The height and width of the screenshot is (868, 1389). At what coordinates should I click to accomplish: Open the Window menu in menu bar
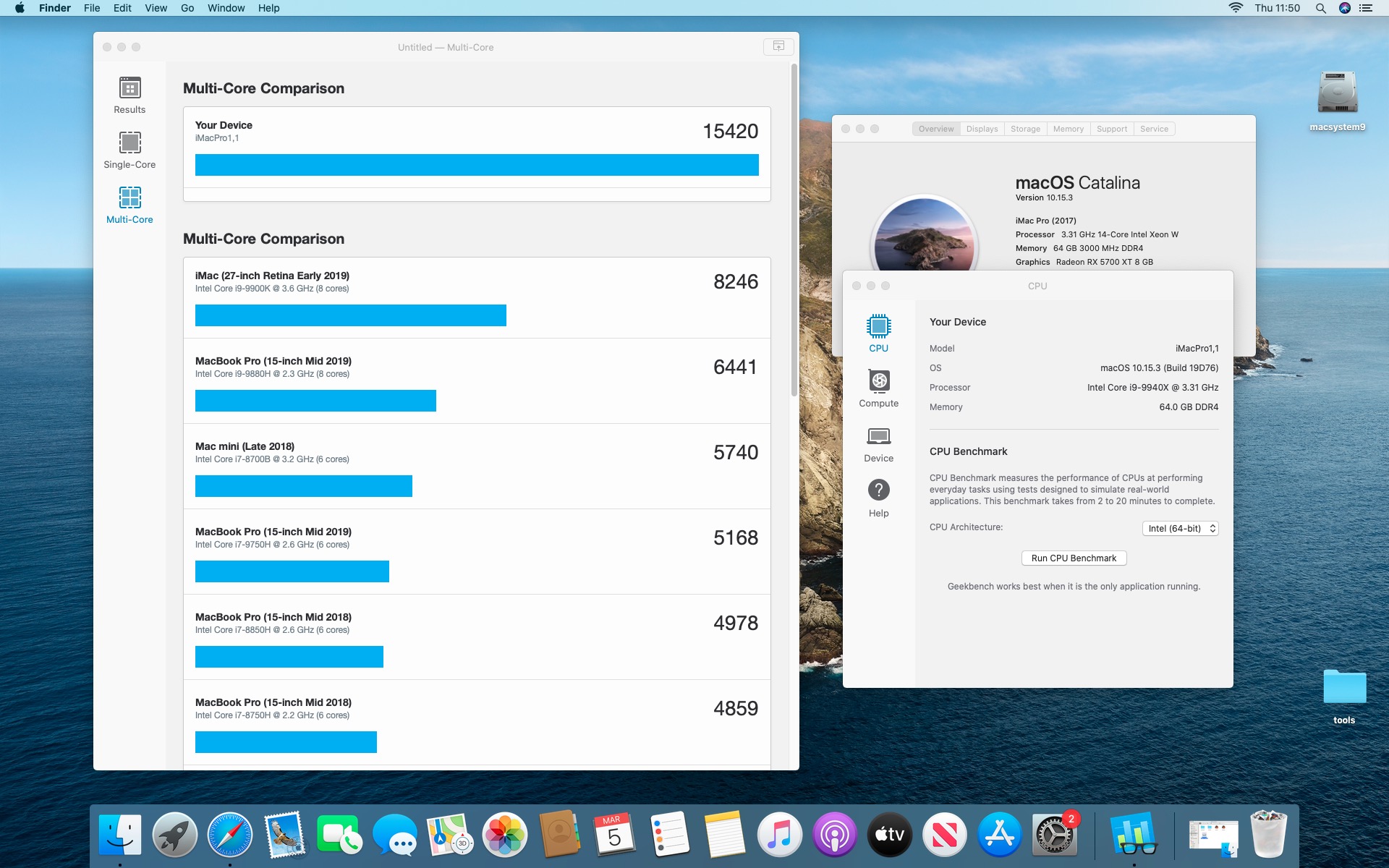pyautogui.click(x=226, y=8)
